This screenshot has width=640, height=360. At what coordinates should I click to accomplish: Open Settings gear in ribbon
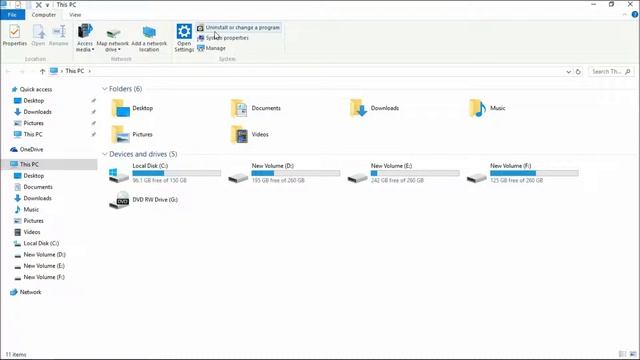[x=184, y=38]
